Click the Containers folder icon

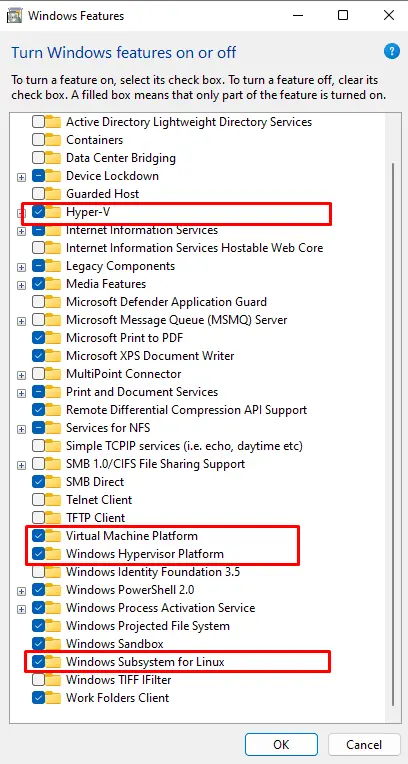tap(53, 140)
